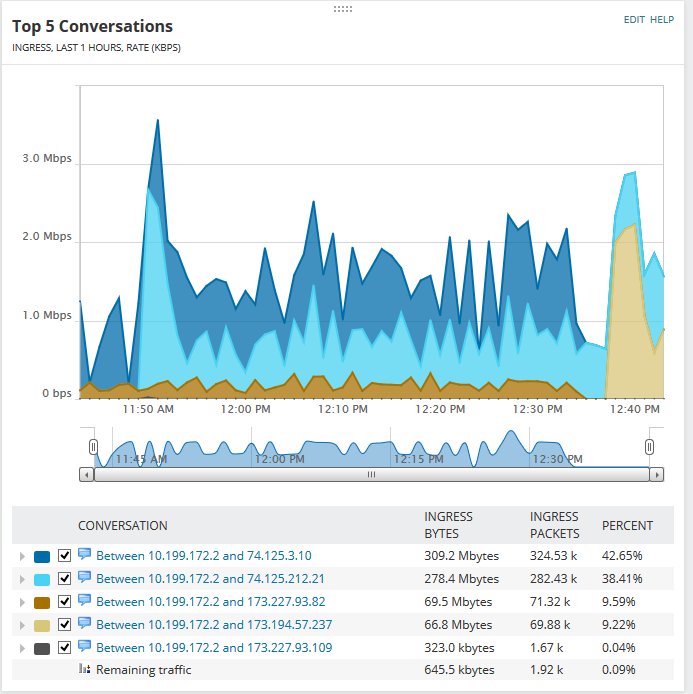Expand the 173.194.57.237 conversation row
Image resolution: width=693 pixels, height=694 pixels.
pyautogui.click(x=22, y=625)
